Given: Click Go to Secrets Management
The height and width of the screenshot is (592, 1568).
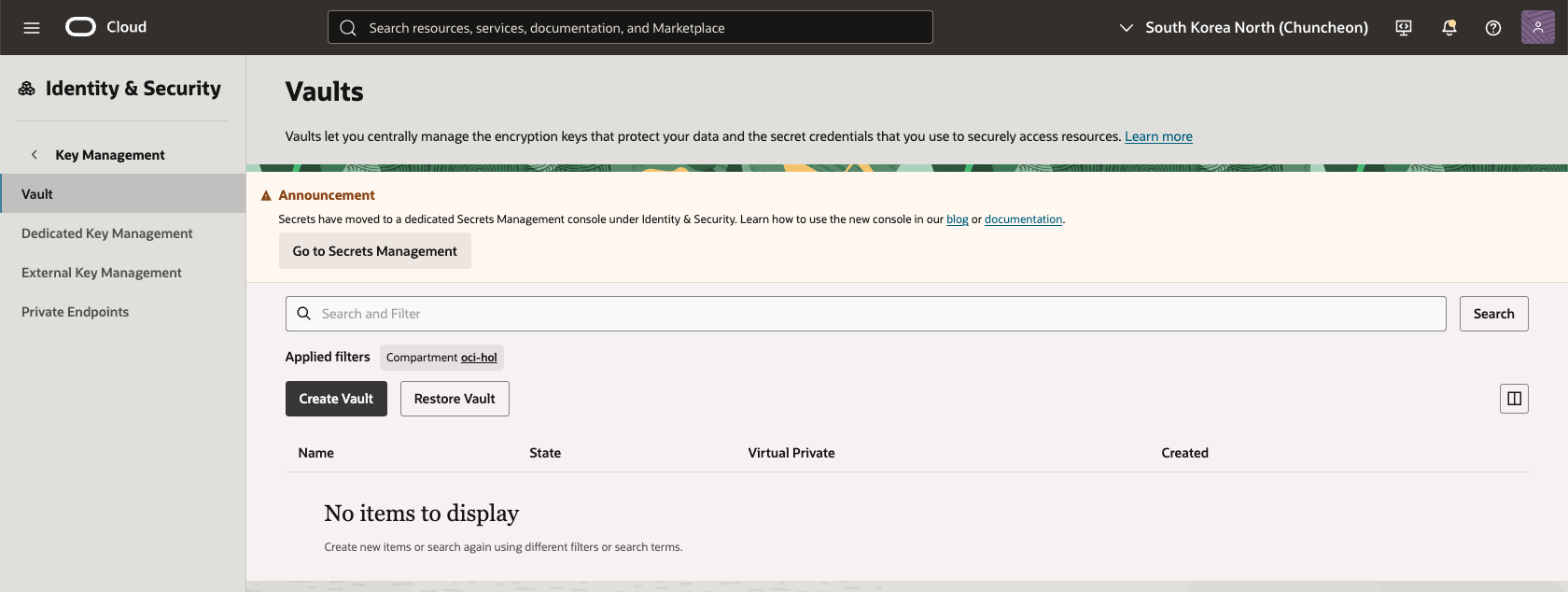Looking at the screenshot, I should coord(374,251).
